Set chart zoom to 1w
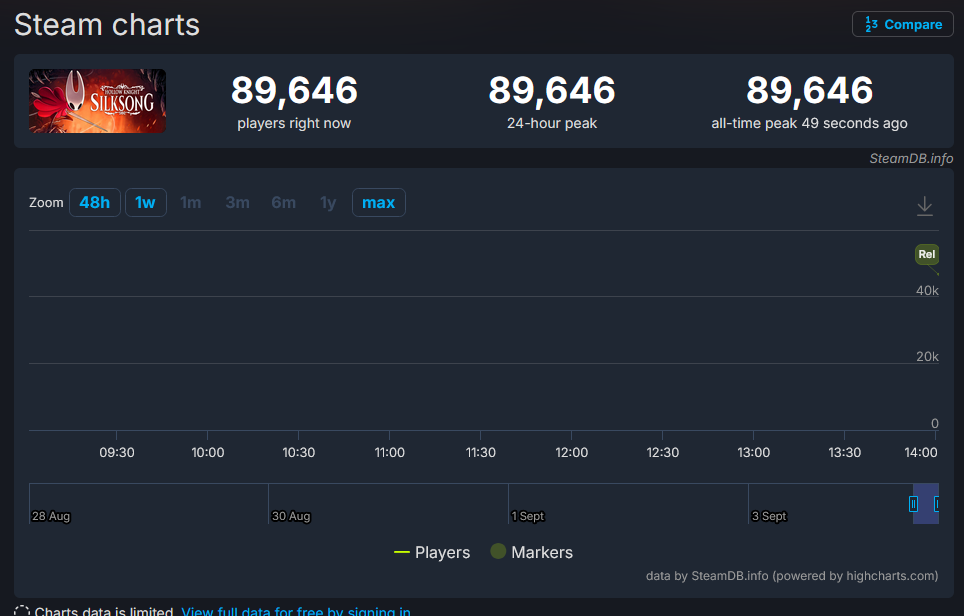Viewport: 964px width, 616px height. (x=146, y=202)
